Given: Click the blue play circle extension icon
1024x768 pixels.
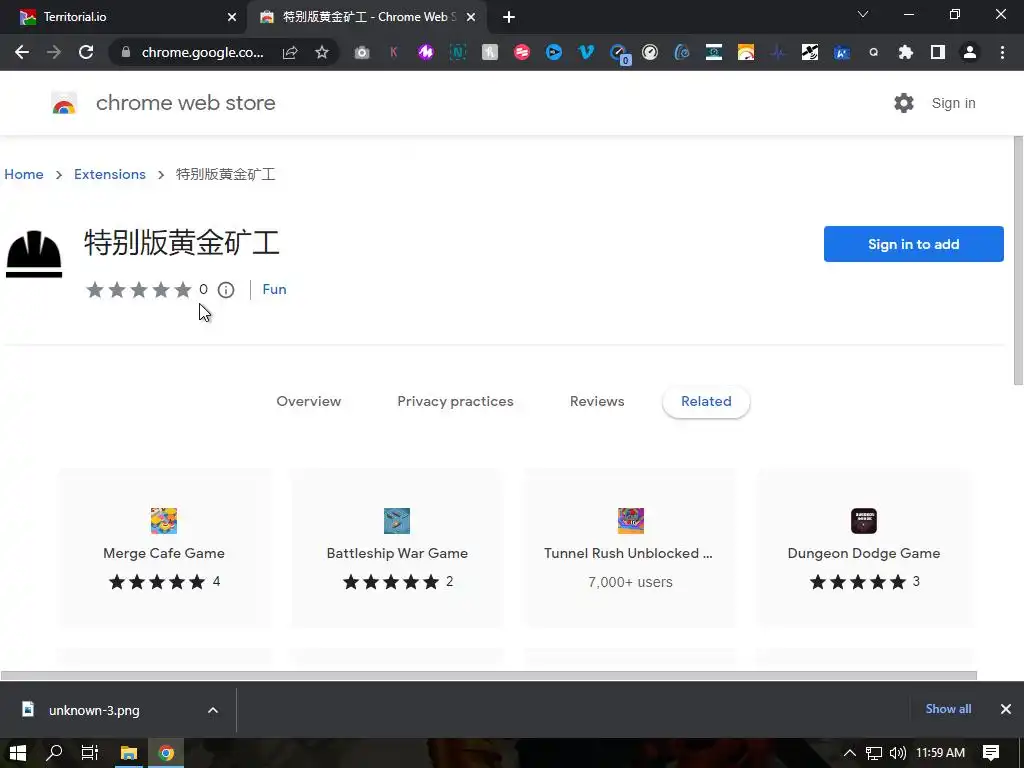Looking at the screenshot, I should [554, 52].
